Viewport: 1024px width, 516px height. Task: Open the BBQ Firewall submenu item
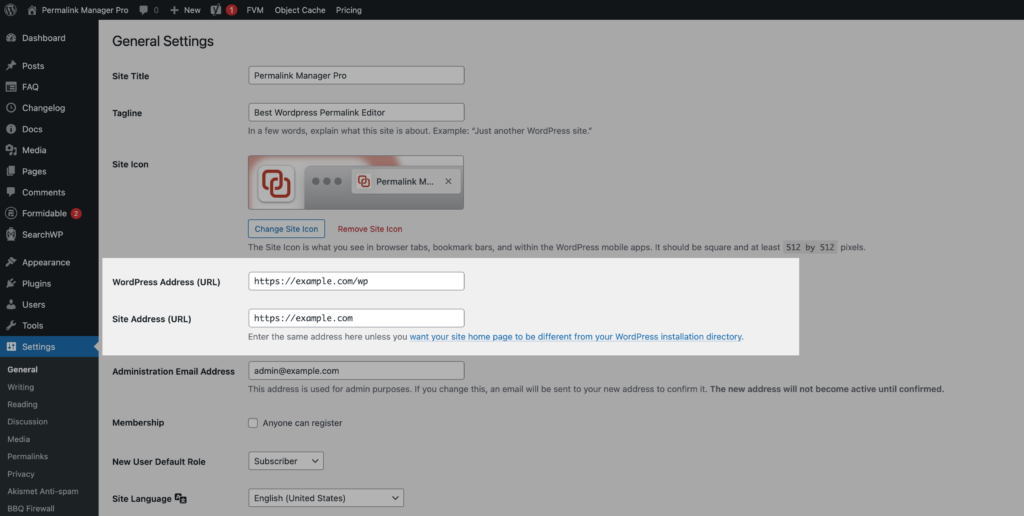pos(31,508)
